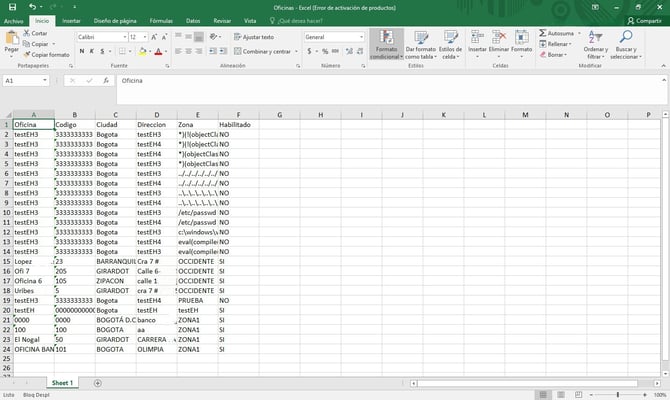Toggle Ajustar texto wrapping
Image resolution: width=670 pixels, height=400 pixels.
[254, 37]
